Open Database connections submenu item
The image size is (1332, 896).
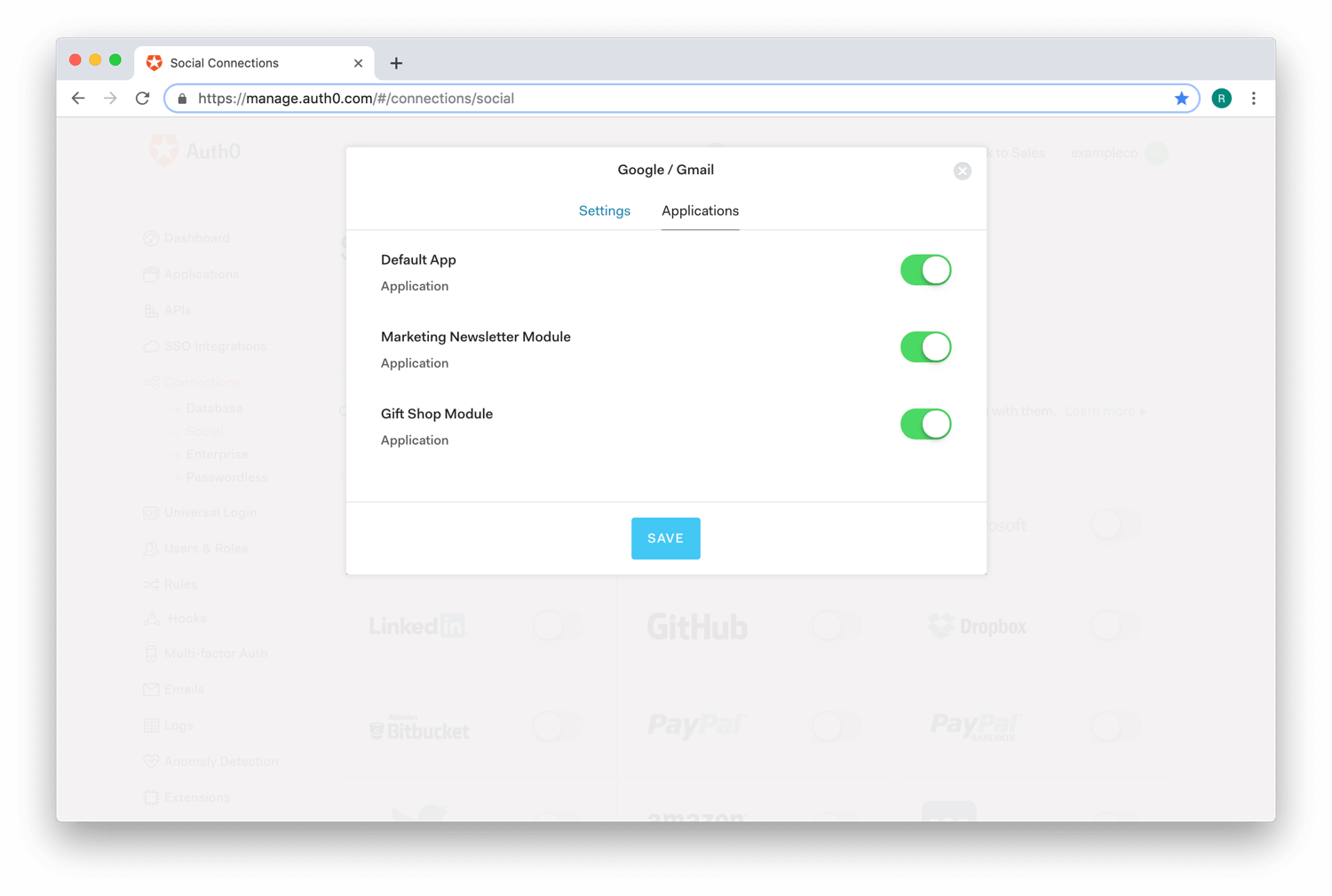[214, 408]
